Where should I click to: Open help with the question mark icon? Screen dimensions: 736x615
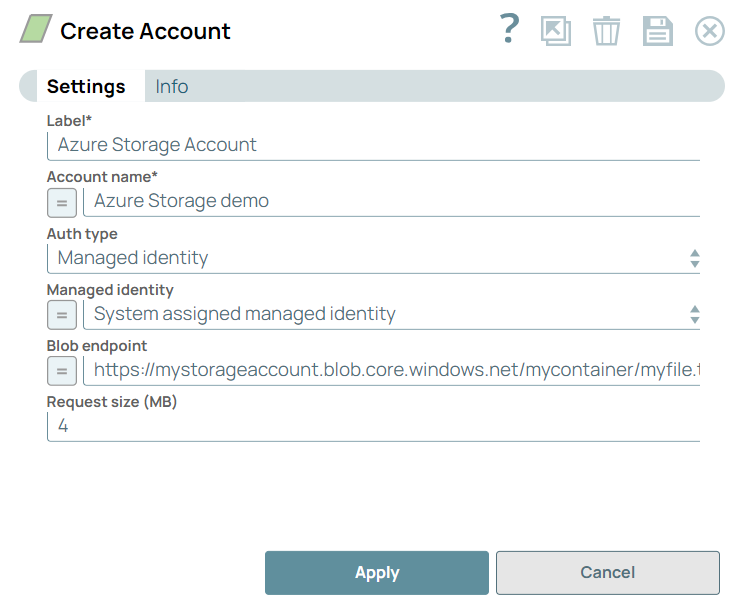509,30
